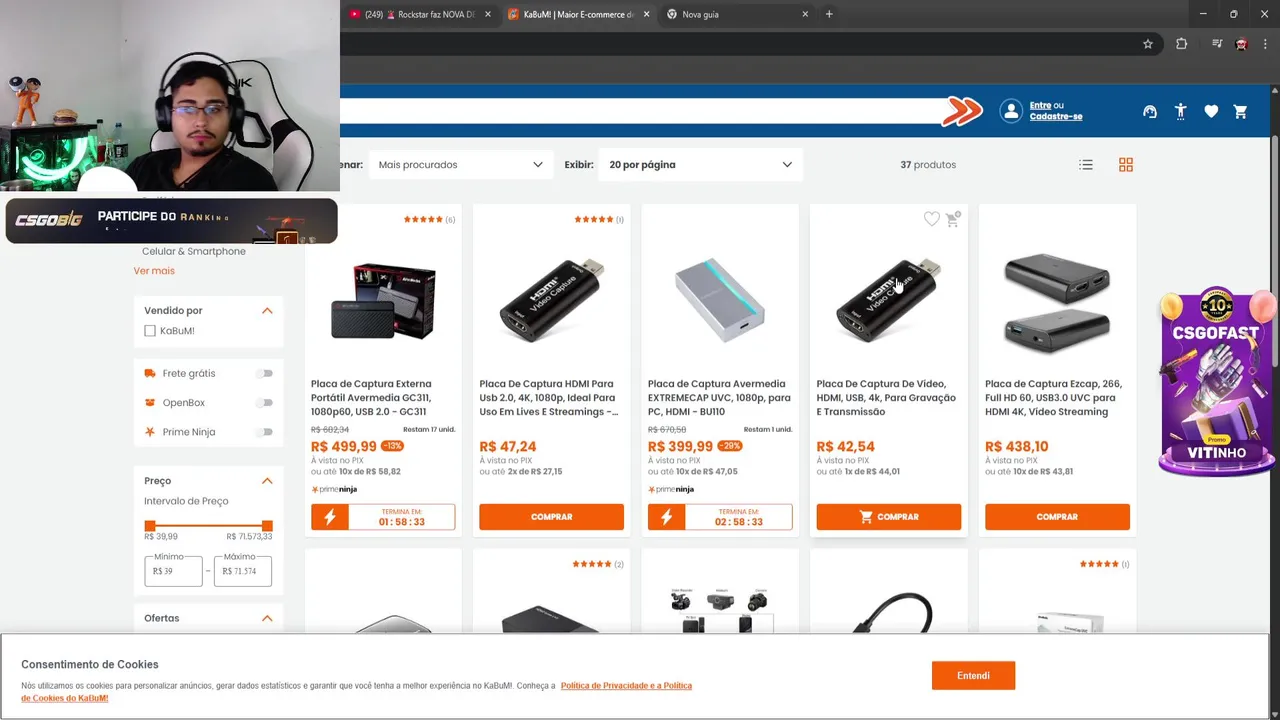Open customer support headset icon

click(1150, 112)
